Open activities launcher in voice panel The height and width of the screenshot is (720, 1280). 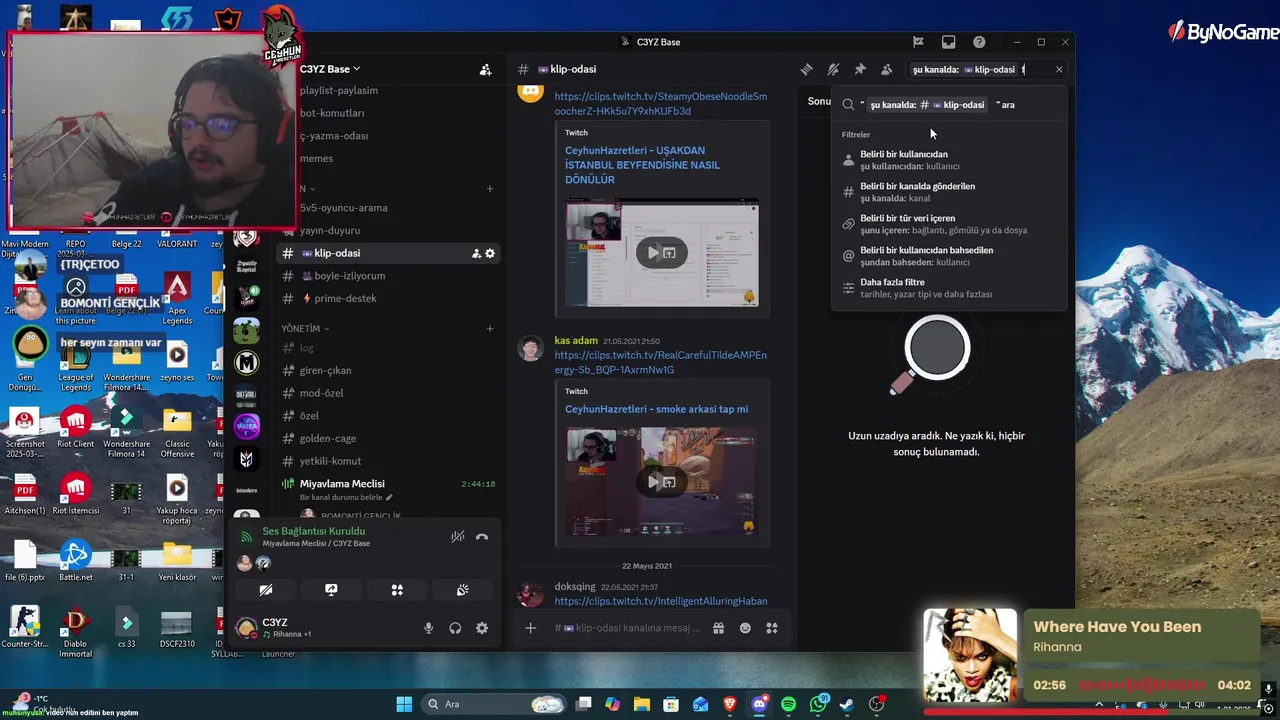[397, 590]
